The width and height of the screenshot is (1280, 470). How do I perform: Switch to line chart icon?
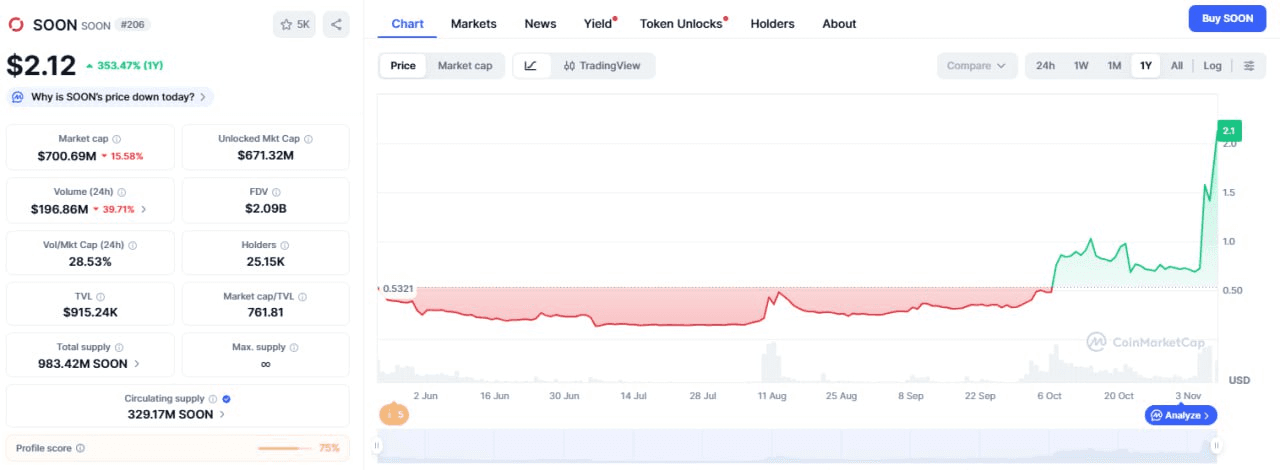531,66
